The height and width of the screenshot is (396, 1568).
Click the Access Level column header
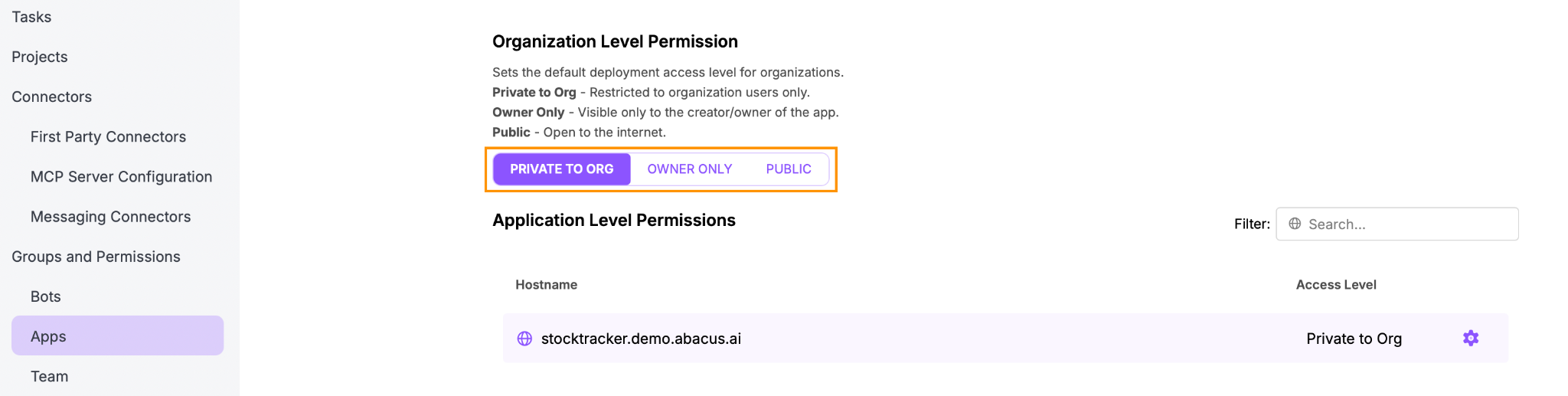[x=1335, y=285]
